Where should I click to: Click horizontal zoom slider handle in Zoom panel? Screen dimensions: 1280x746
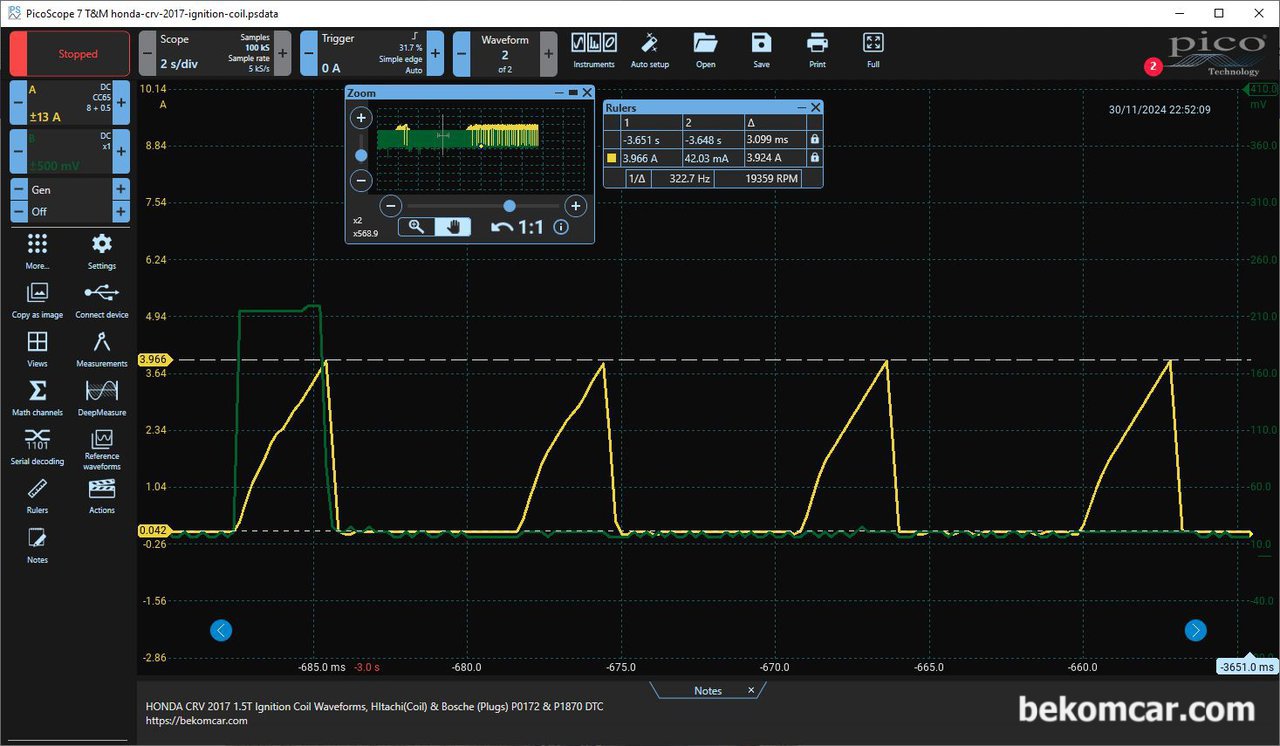coord(510,205)
